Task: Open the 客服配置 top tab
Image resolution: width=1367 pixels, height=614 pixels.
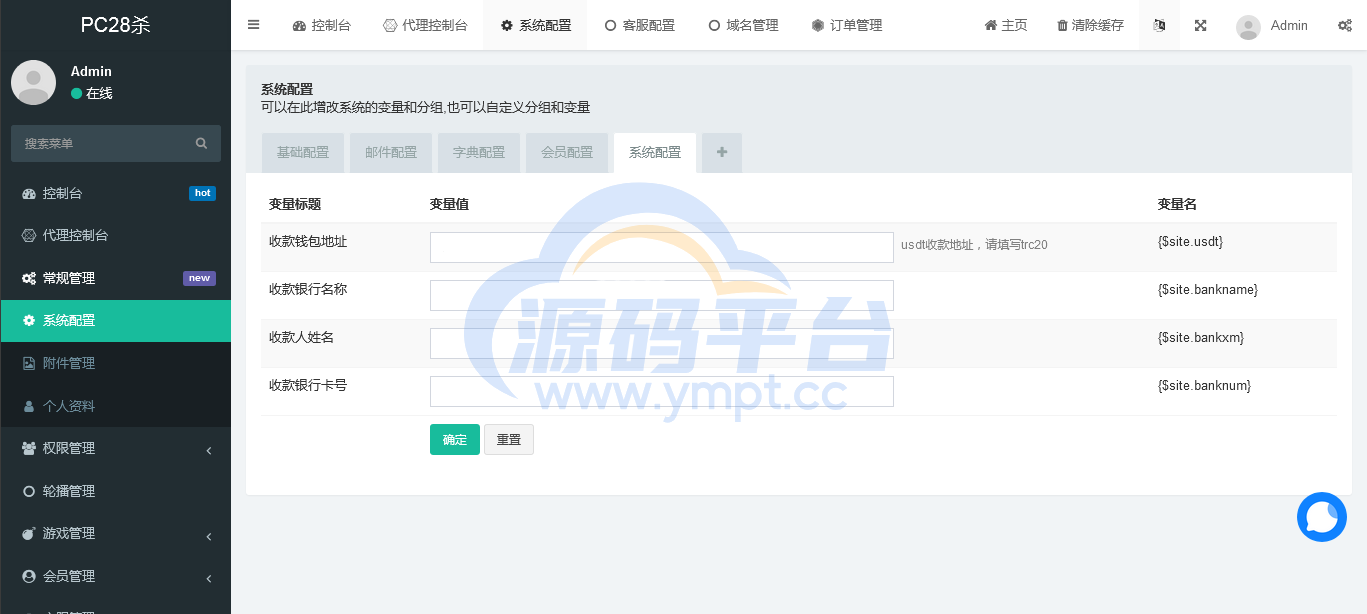Action: tap(639, 25)
